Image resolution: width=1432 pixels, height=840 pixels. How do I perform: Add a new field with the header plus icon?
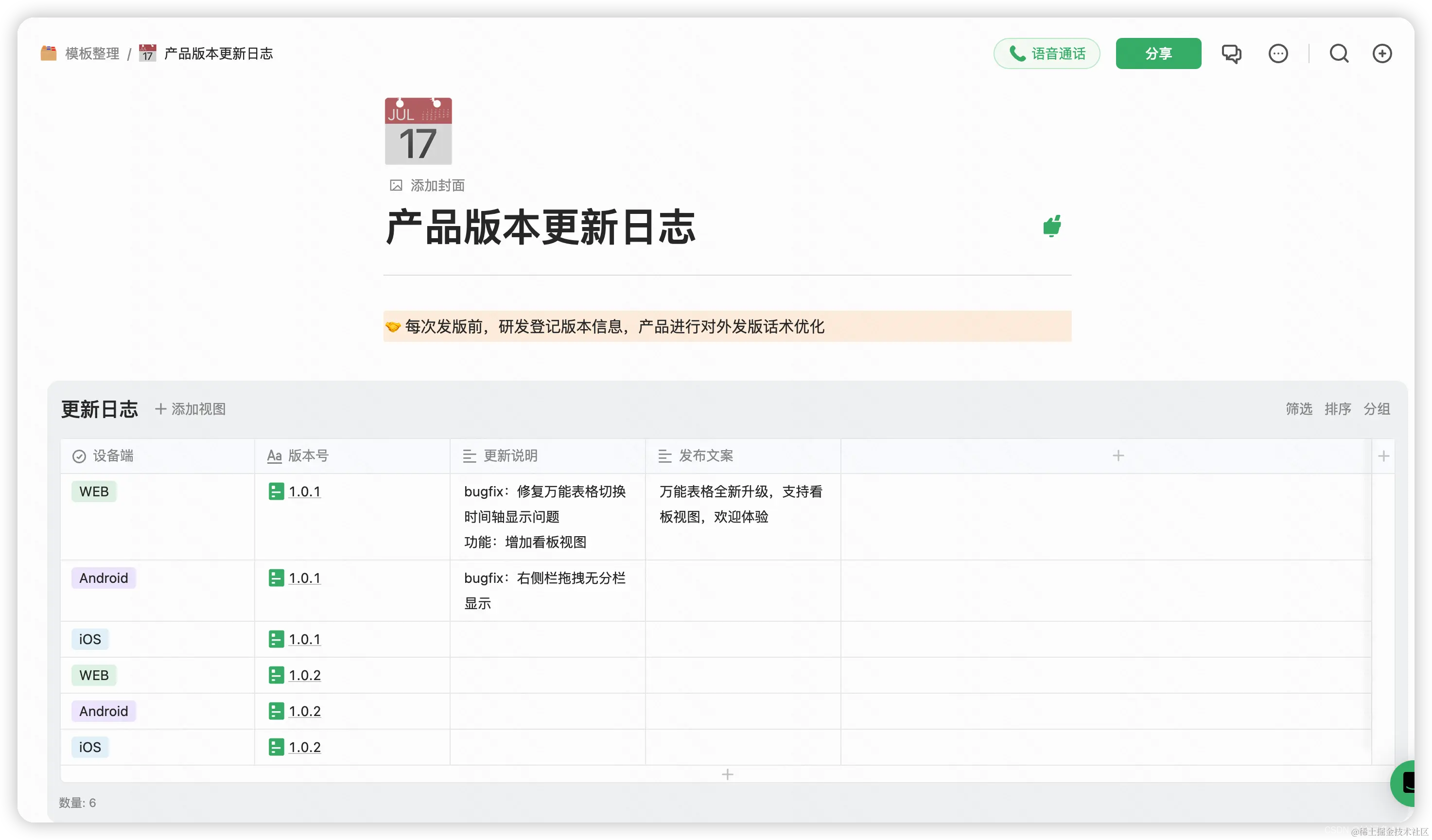click(1118, 455)
